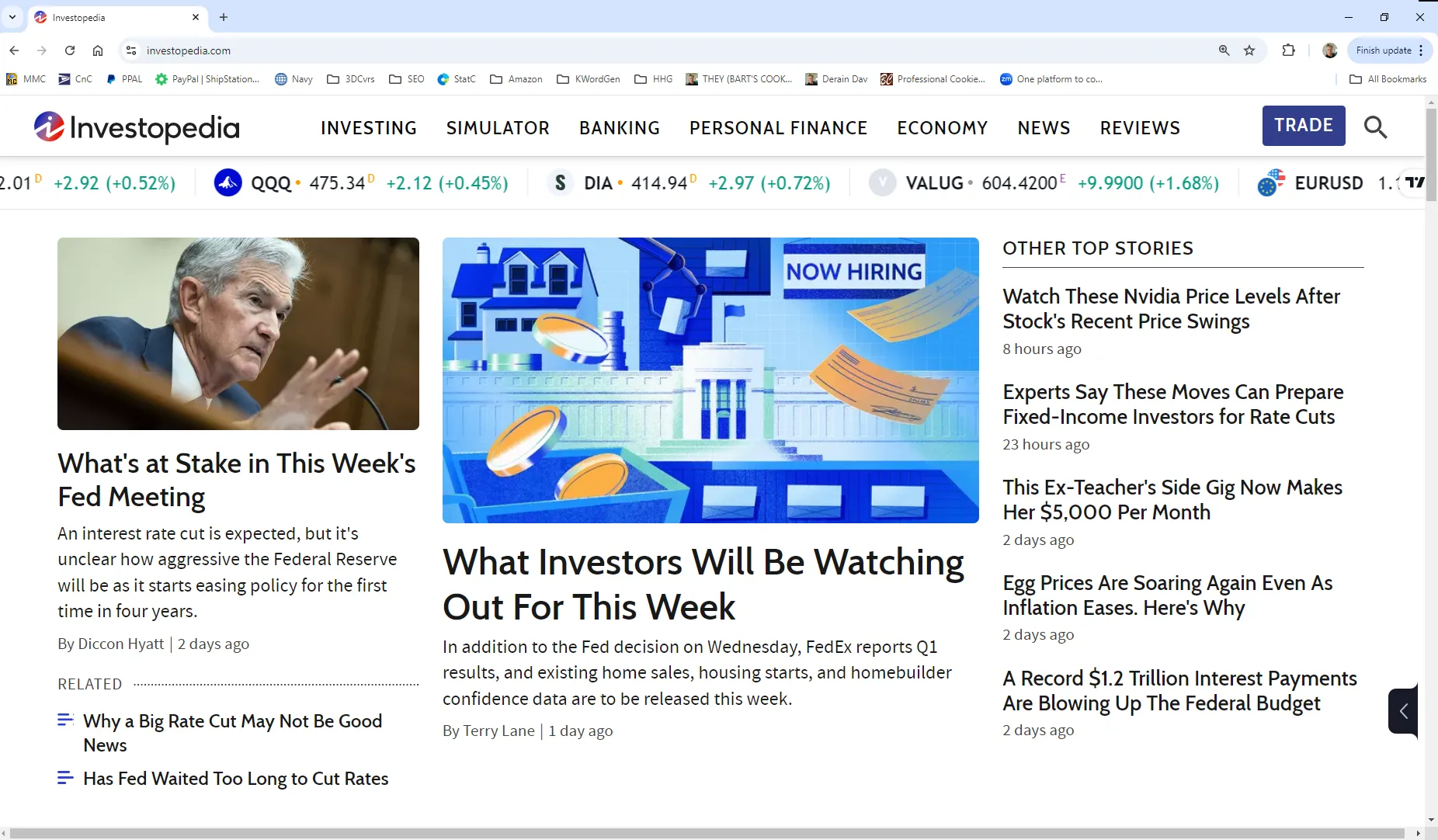The width and height of the screenshot is (1438, 840).
Task: Click the browser forward arrow
Action: pos(42,50)
